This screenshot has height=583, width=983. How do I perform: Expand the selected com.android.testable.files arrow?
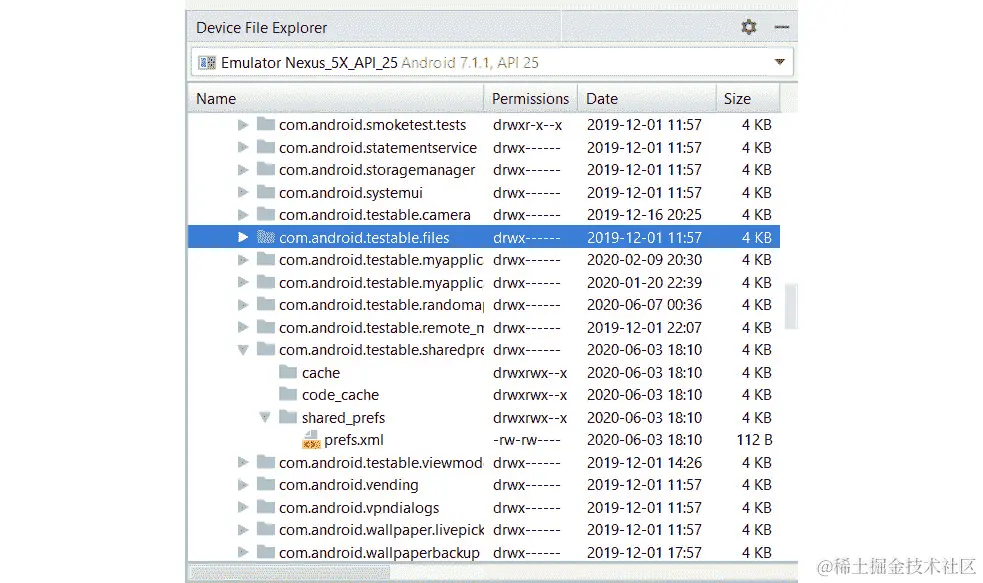243,238
